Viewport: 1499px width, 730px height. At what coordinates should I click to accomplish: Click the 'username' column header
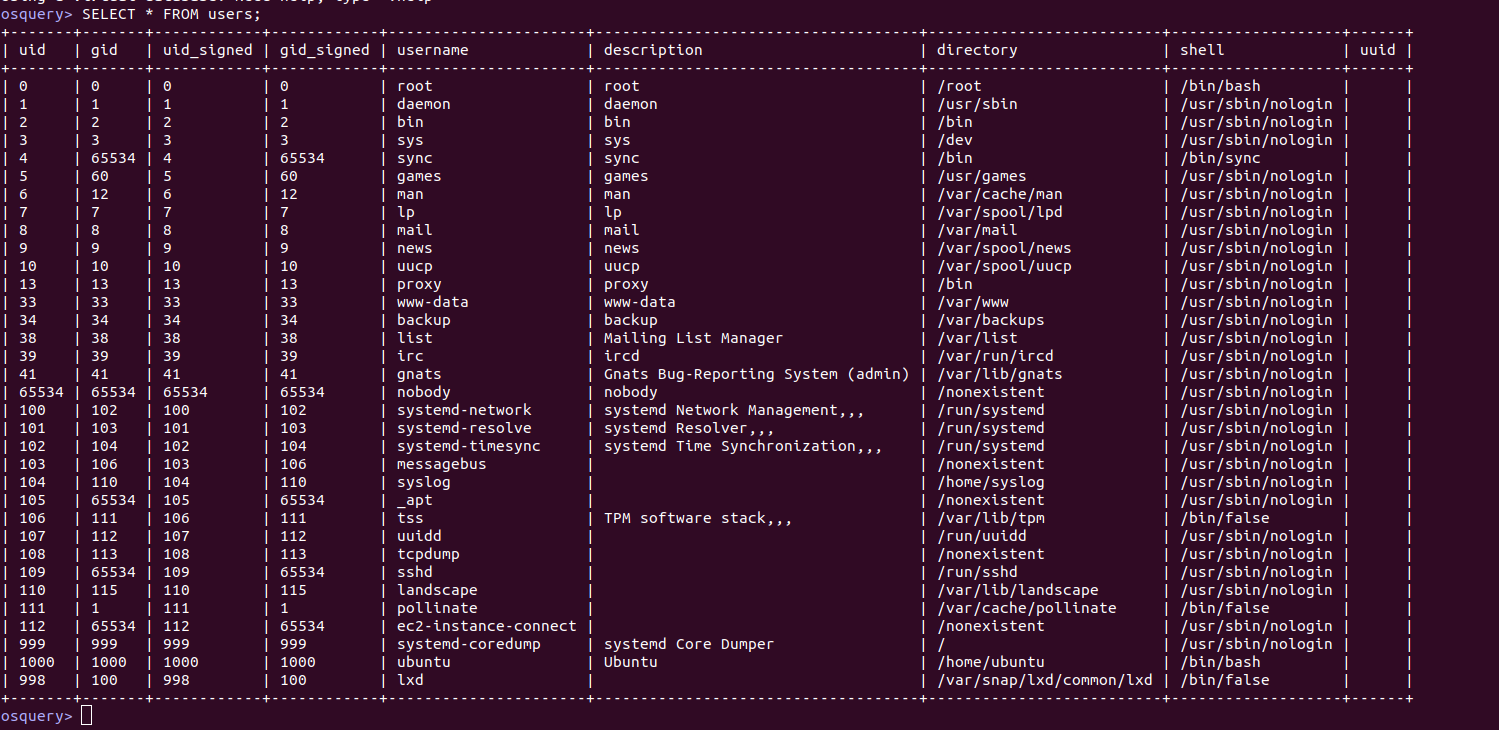433,50
